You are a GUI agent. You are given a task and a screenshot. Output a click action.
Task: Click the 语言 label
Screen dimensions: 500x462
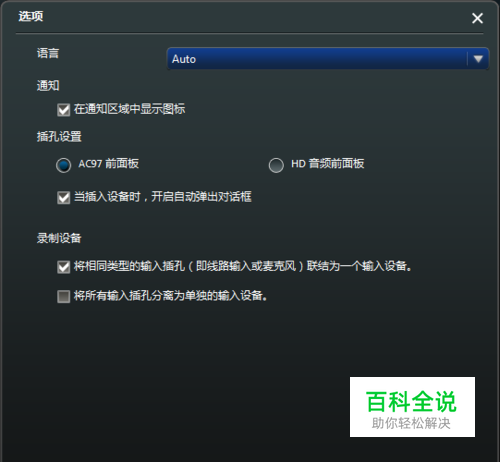click(x=48, y=53)
